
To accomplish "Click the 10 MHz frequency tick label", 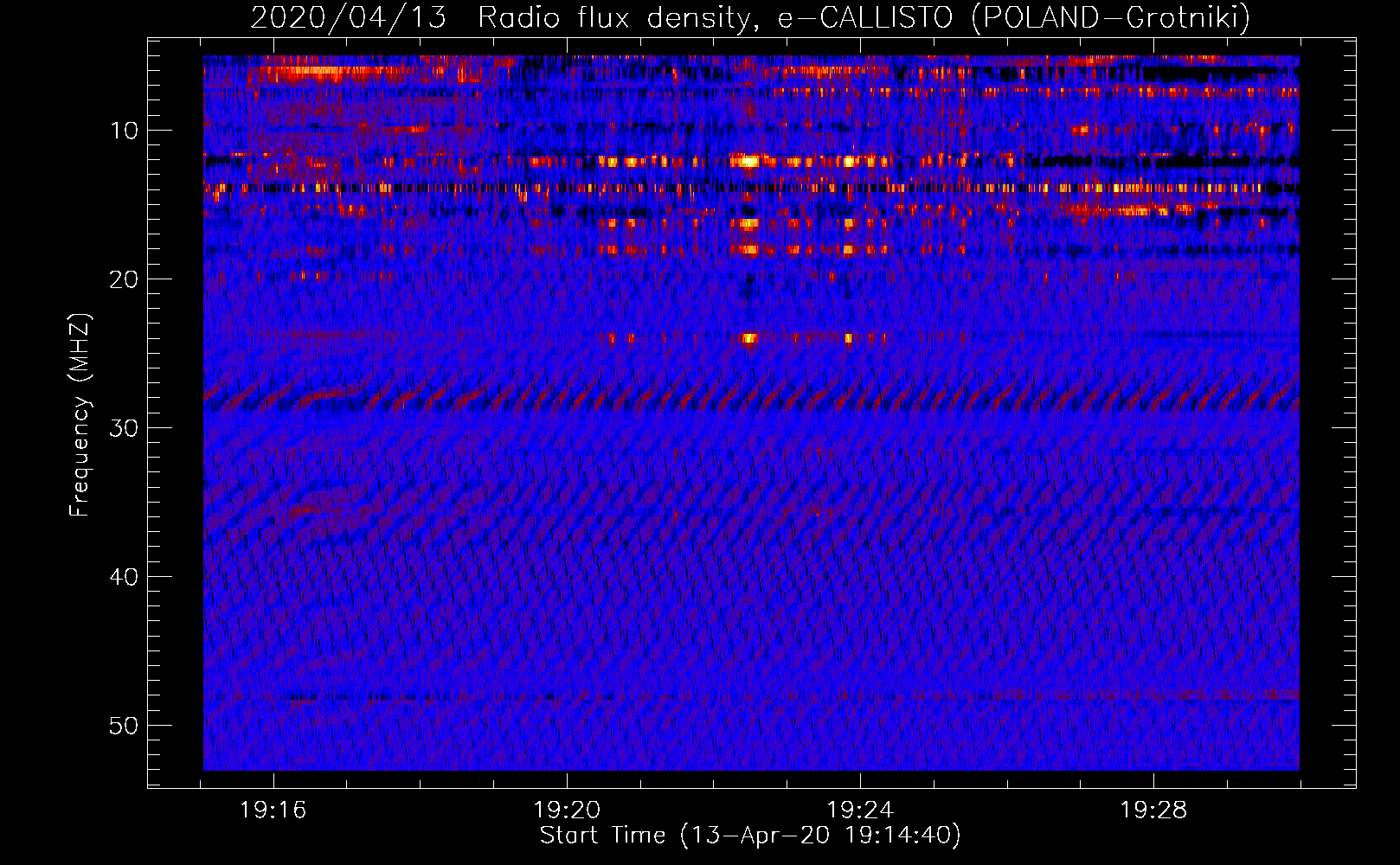I will click(124, 131).
